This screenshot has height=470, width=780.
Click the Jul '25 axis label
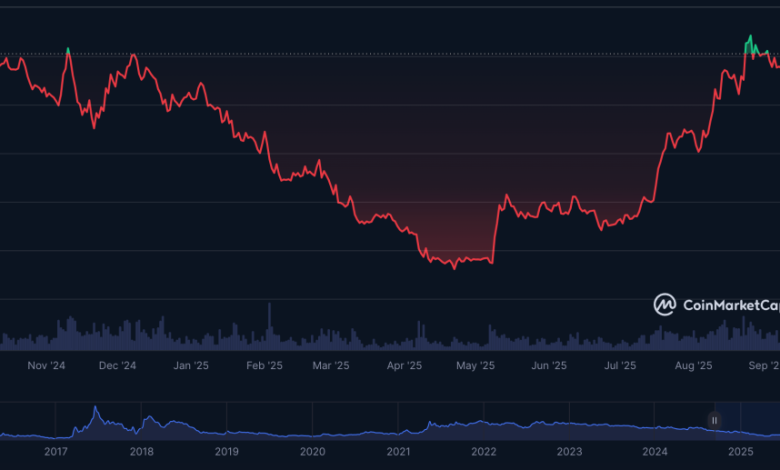618,366
